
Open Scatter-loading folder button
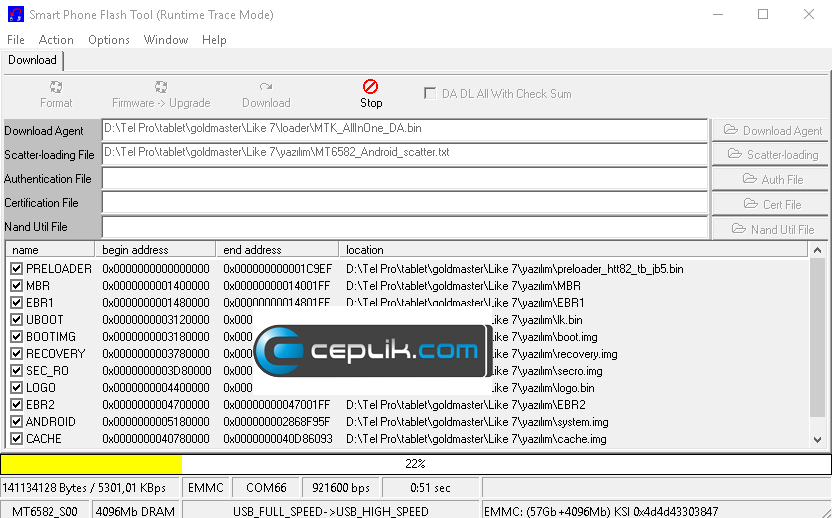point(771,155)
